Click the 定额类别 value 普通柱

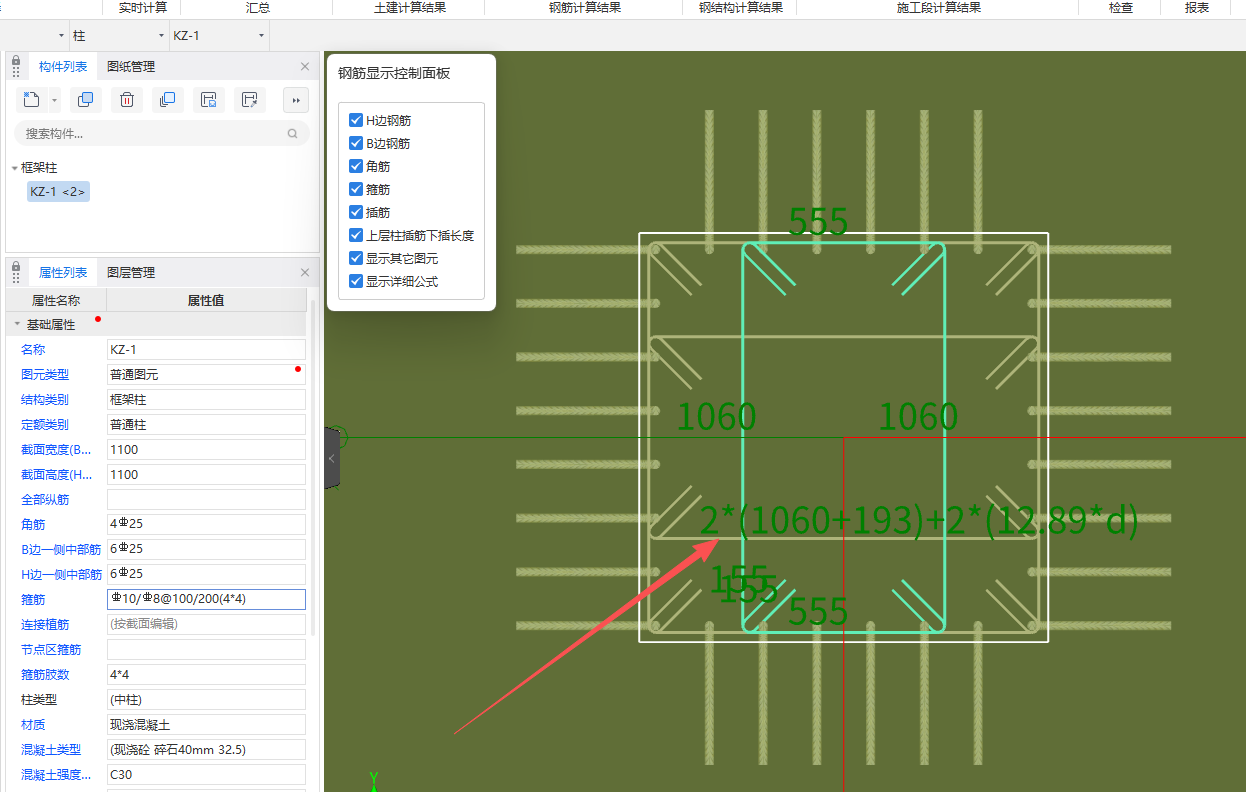[x=206, y=424]
